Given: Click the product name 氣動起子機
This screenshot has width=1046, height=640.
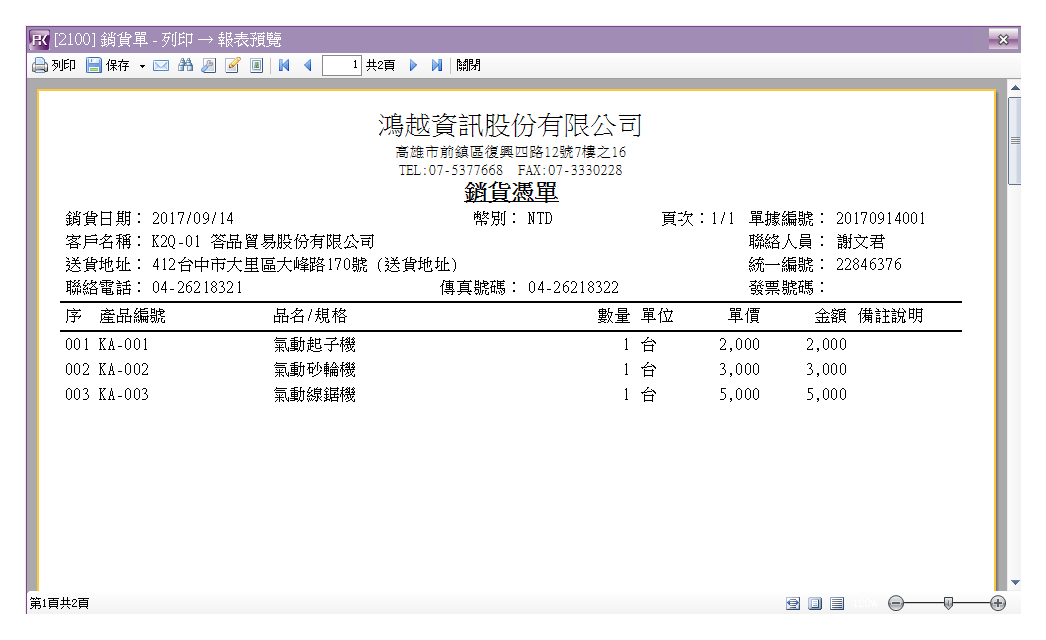Looking at the screenshot, I should [314, 344].
